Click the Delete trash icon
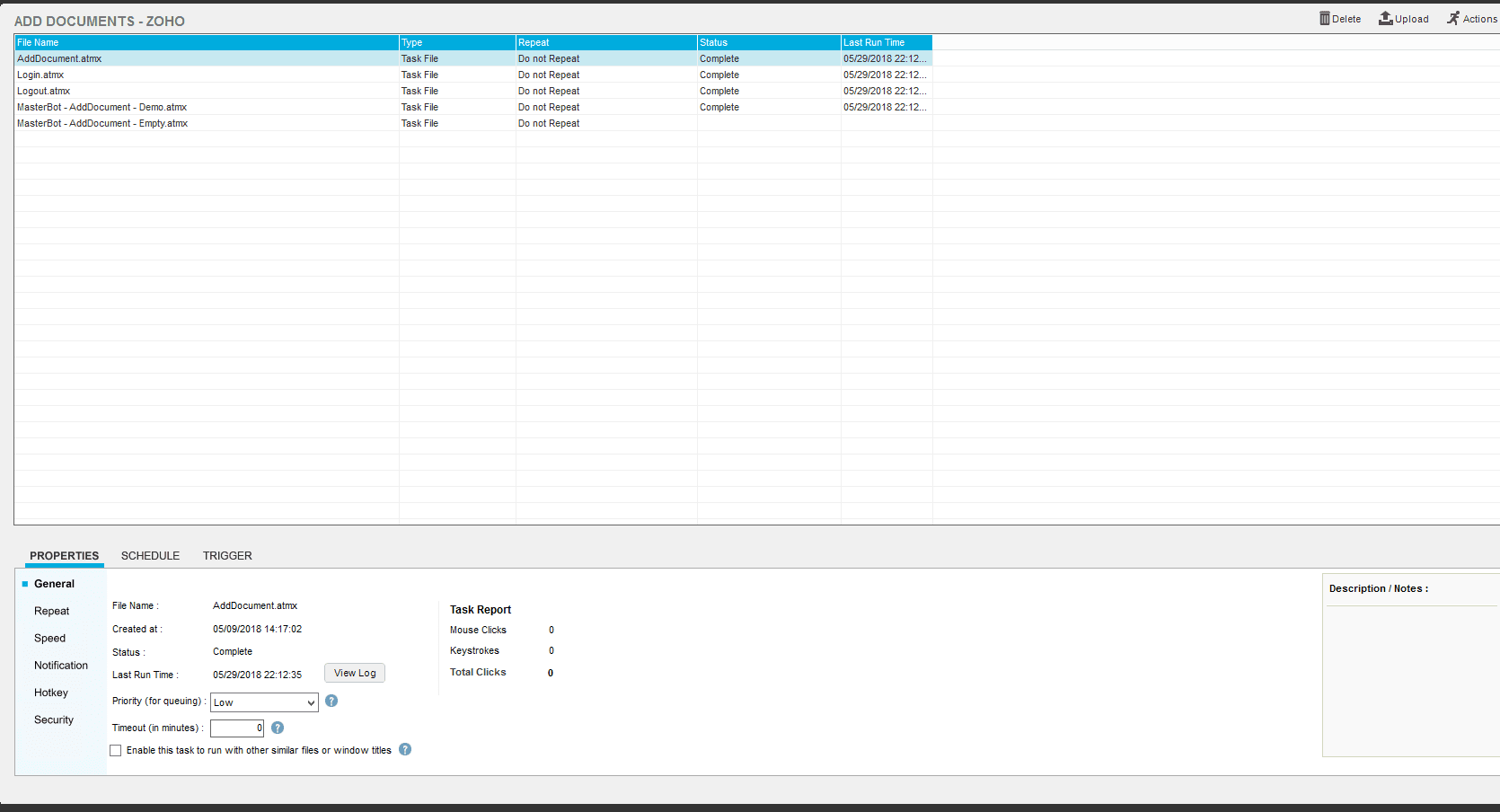 [1324, 18]
